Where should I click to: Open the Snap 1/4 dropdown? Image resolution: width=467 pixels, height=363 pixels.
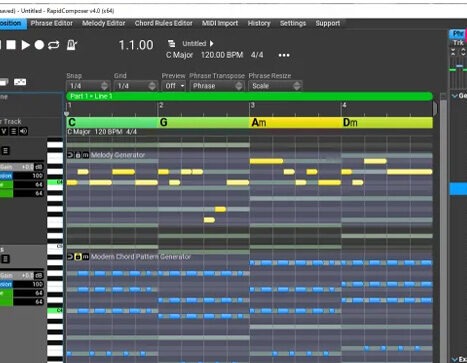(88, 86)
